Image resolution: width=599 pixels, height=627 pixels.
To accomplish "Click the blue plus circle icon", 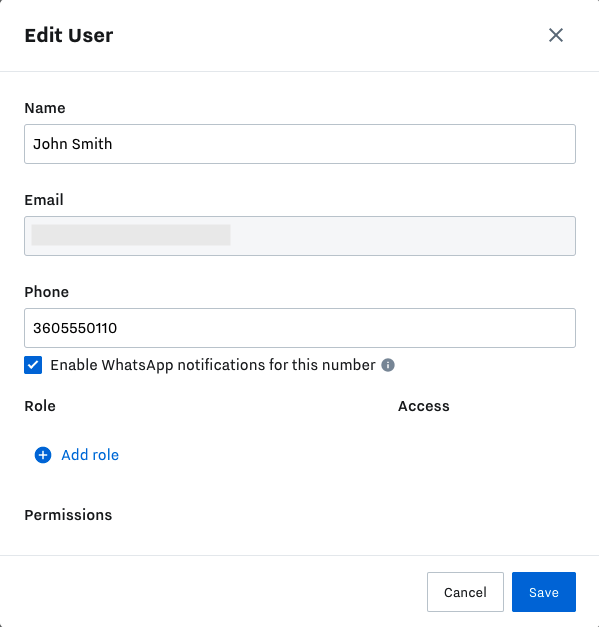I will pyautogui.click(x=43, y=455).
